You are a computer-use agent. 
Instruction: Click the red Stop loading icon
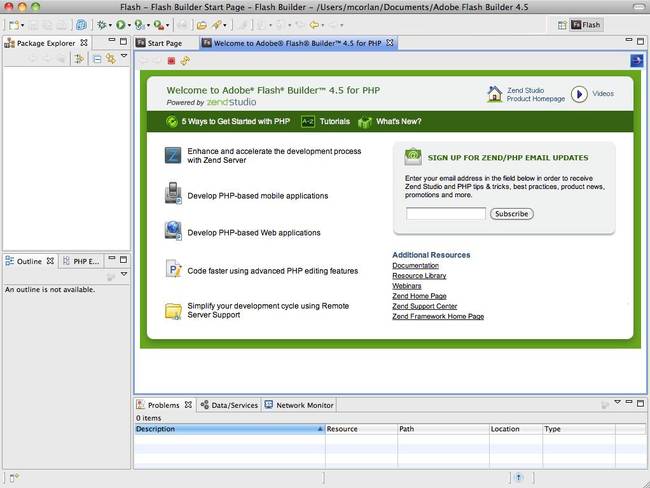(x=171, y=61)
